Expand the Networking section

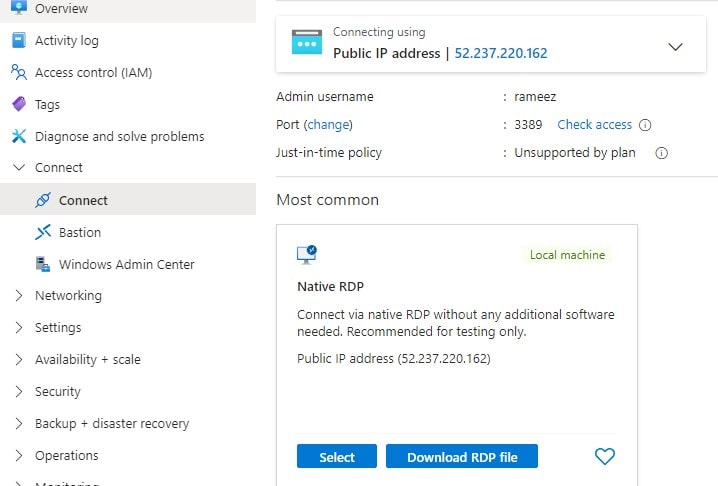pos(19,296)
